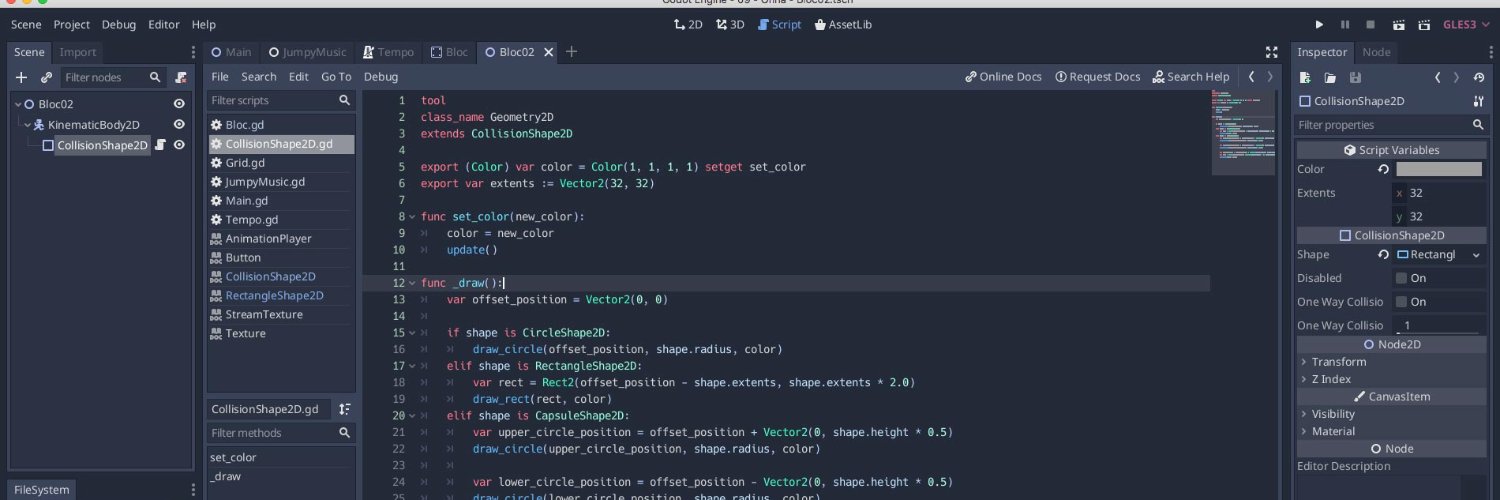
Task: Switch to the Import tab
Action: (78, 52)
